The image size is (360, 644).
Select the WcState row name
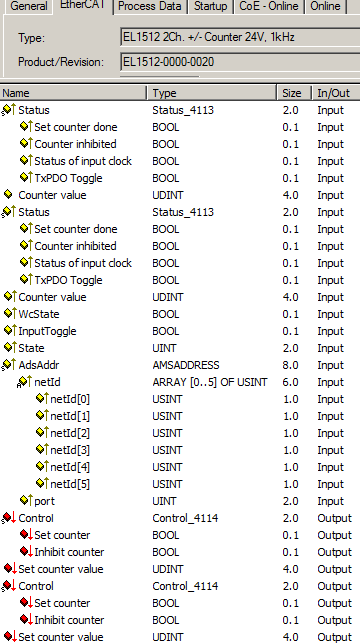click(x=39, y=314)
